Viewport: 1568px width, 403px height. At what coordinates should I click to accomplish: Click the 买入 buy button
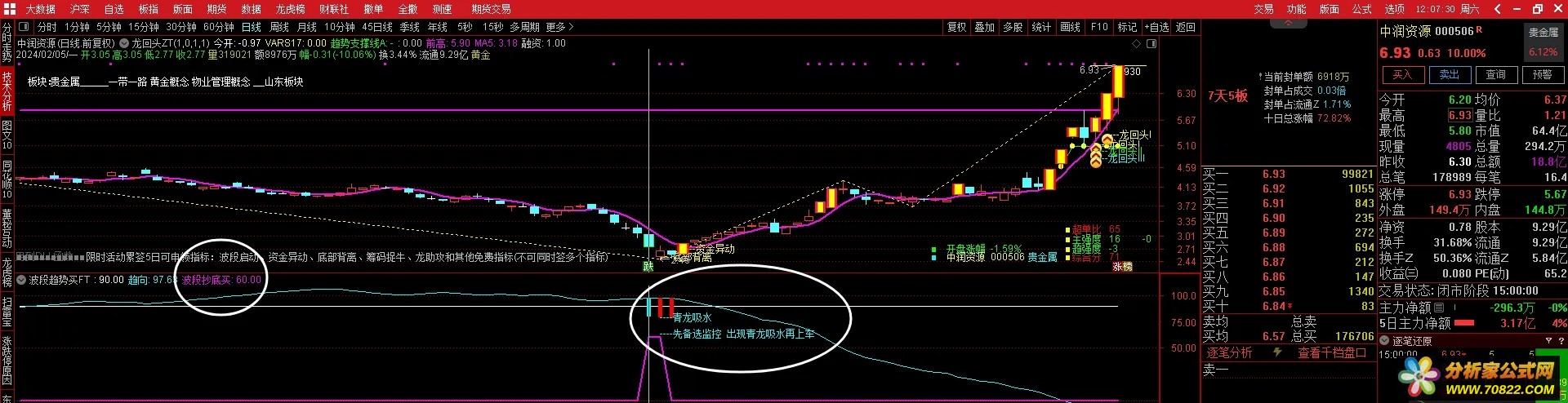1402,74
